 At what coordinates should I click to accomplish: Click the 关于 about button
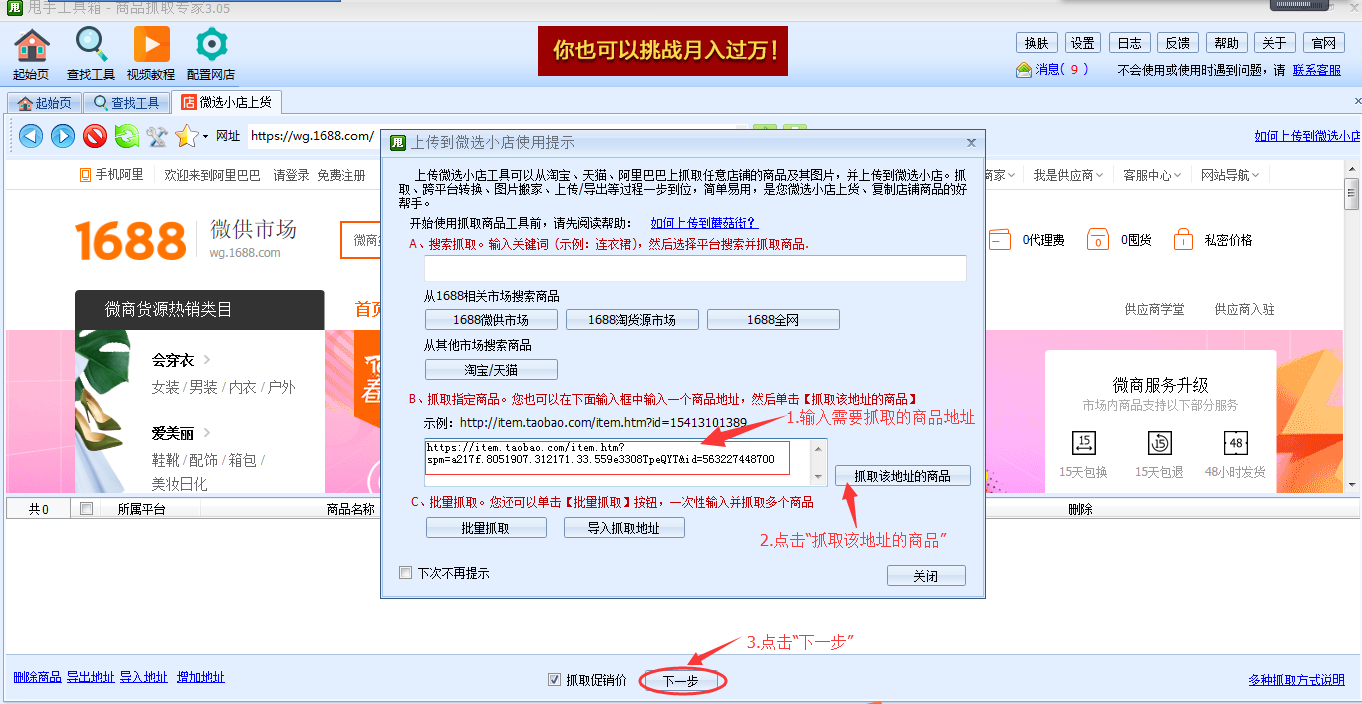pos(1274,43)
